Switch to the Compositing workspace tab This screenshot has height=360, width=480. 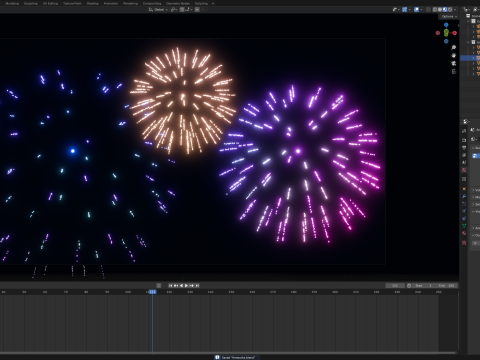[x=152, y=3]
